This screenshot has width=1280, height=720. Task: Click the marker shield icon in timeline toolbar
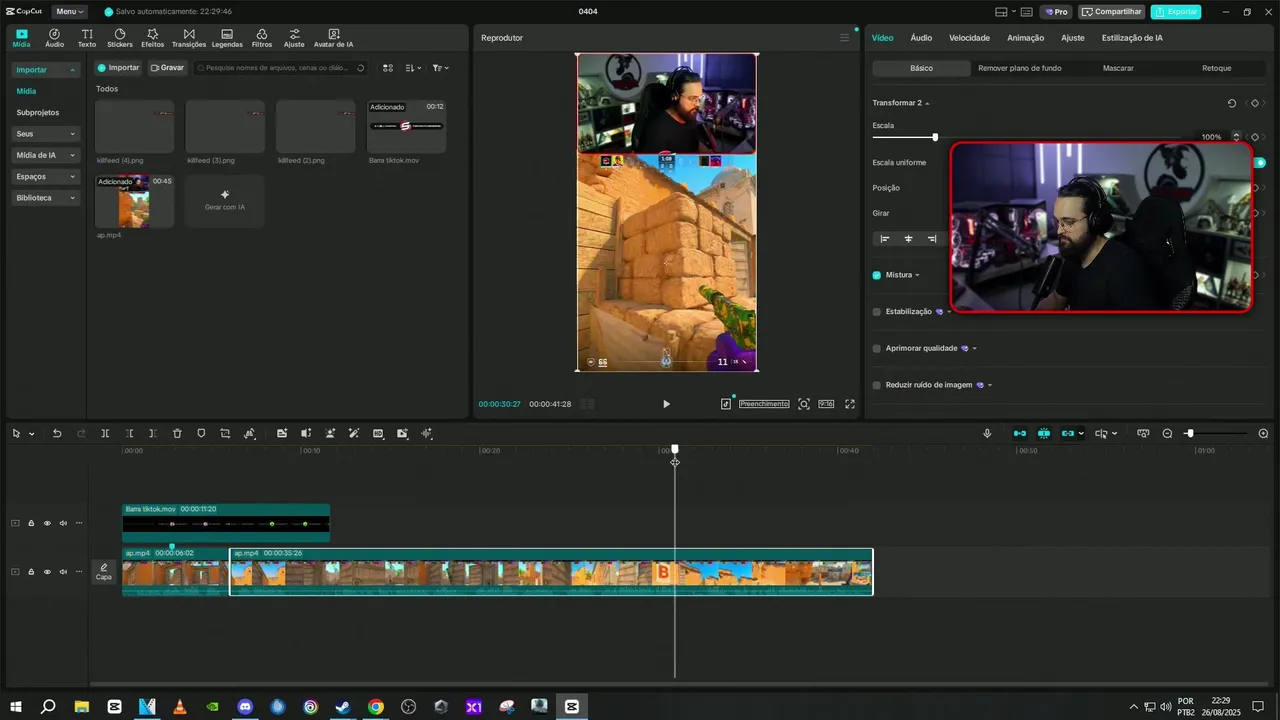(201, 433)
